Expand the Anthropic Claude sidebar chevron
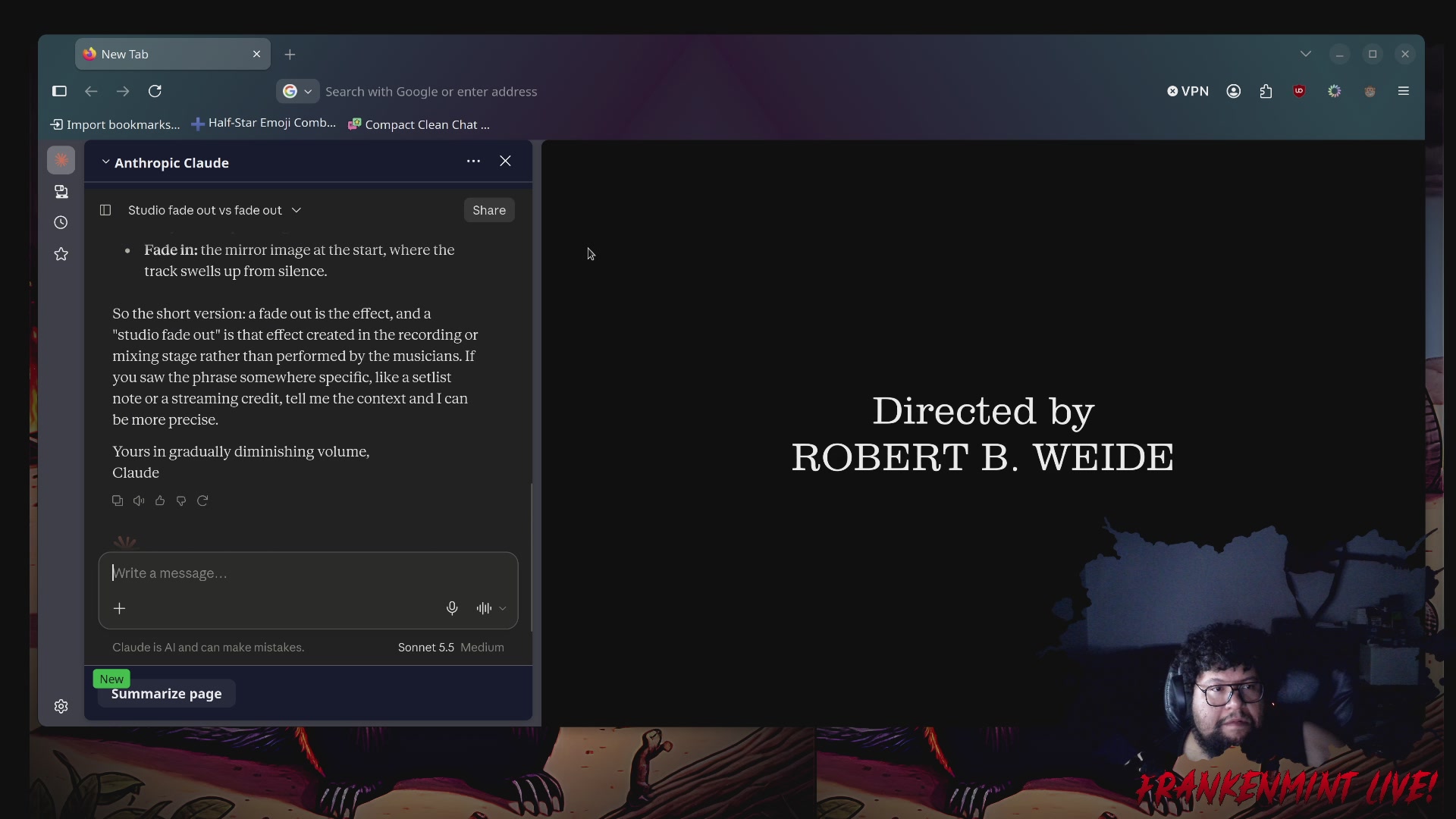 click(x=105, y=162)
